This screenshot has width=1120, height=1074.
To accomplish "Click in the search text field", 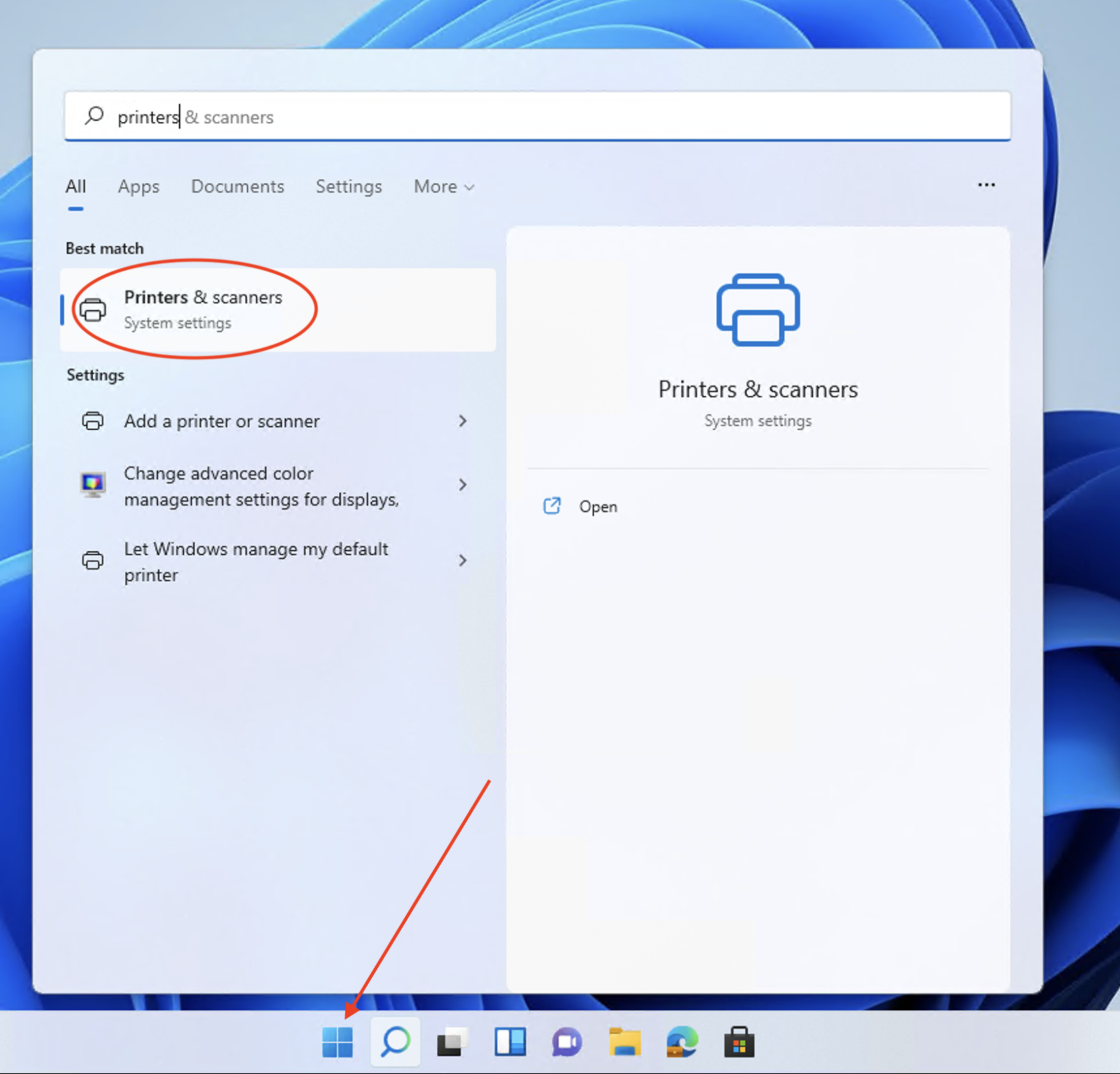I will 537,117.
